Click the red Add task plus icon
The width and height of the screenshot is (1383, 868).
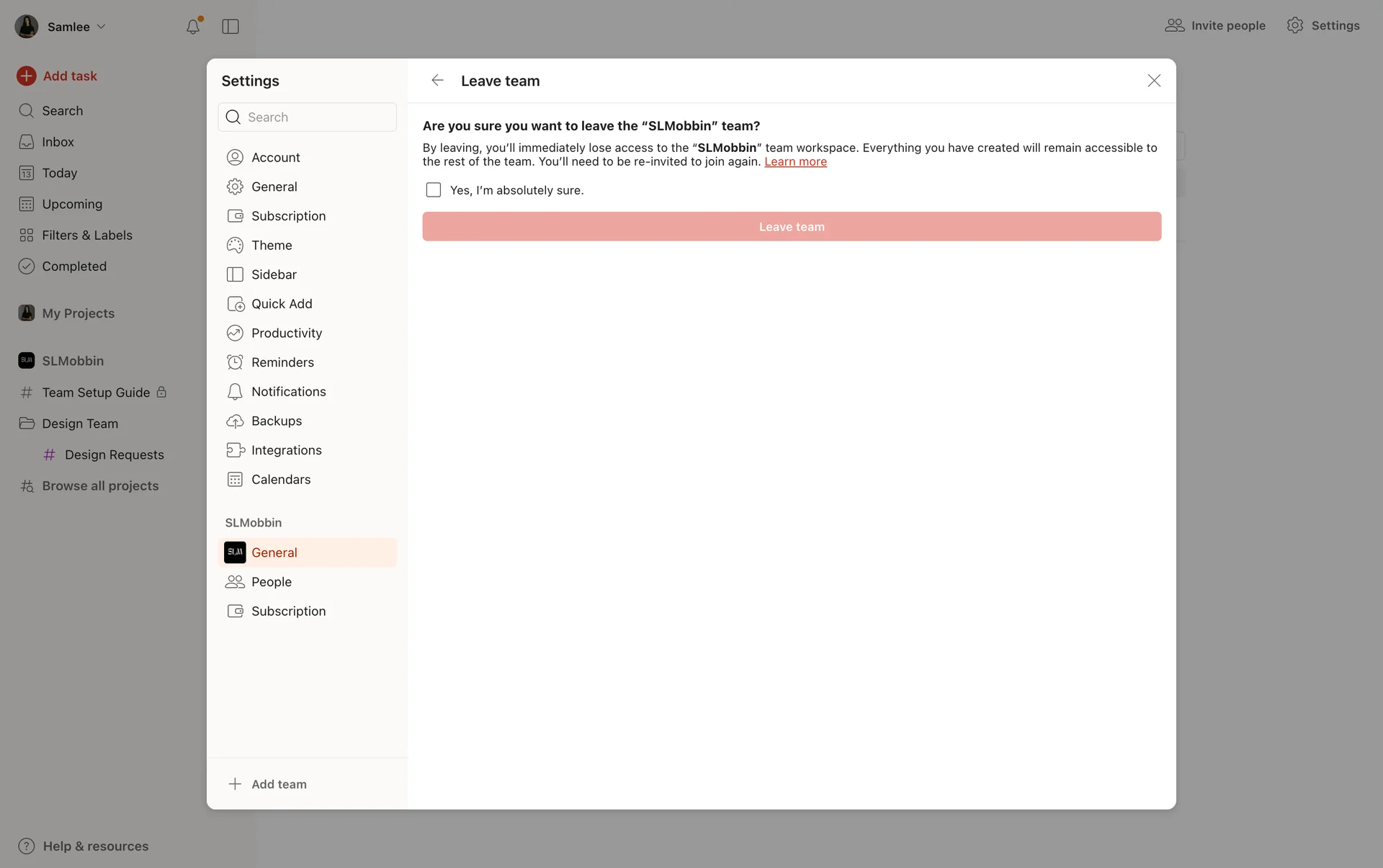(27, 76)
